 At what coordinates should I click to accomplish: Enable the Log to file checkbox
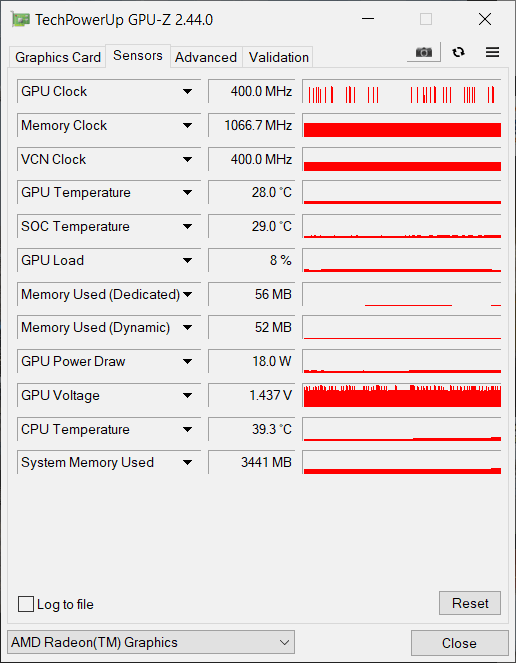coord(26,604)
